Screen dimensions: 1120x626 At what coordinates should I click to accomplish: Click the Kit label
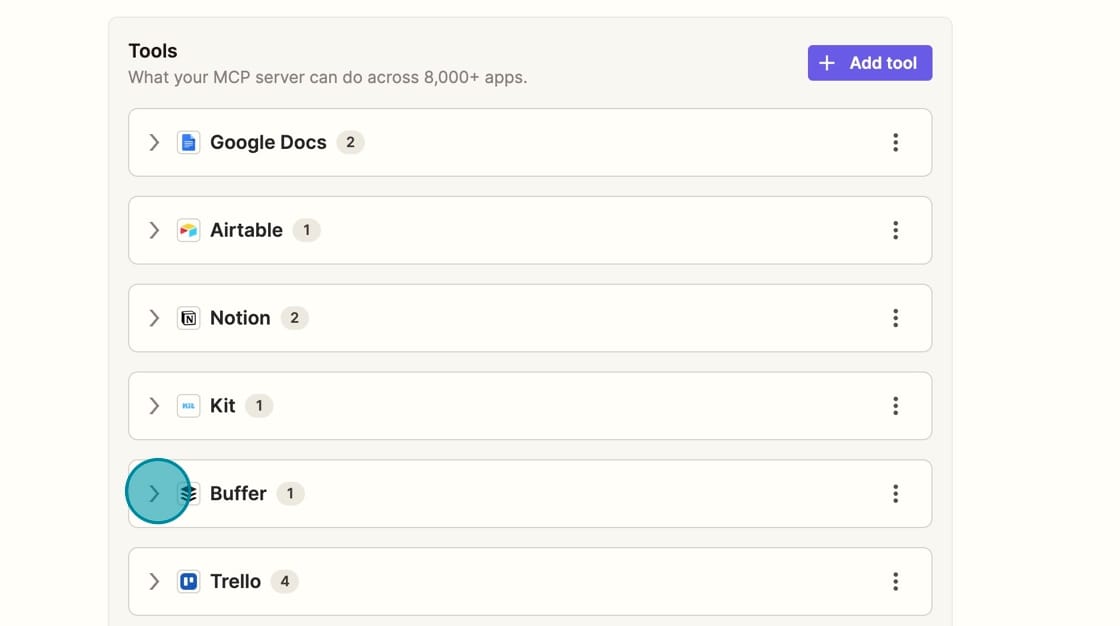(x=222, y=406)
